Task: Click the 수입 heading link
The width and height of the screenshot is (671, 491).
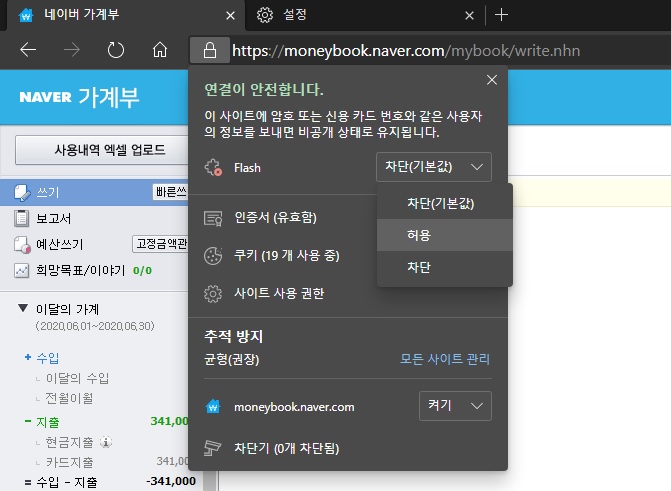Action: tap(48, 358)
